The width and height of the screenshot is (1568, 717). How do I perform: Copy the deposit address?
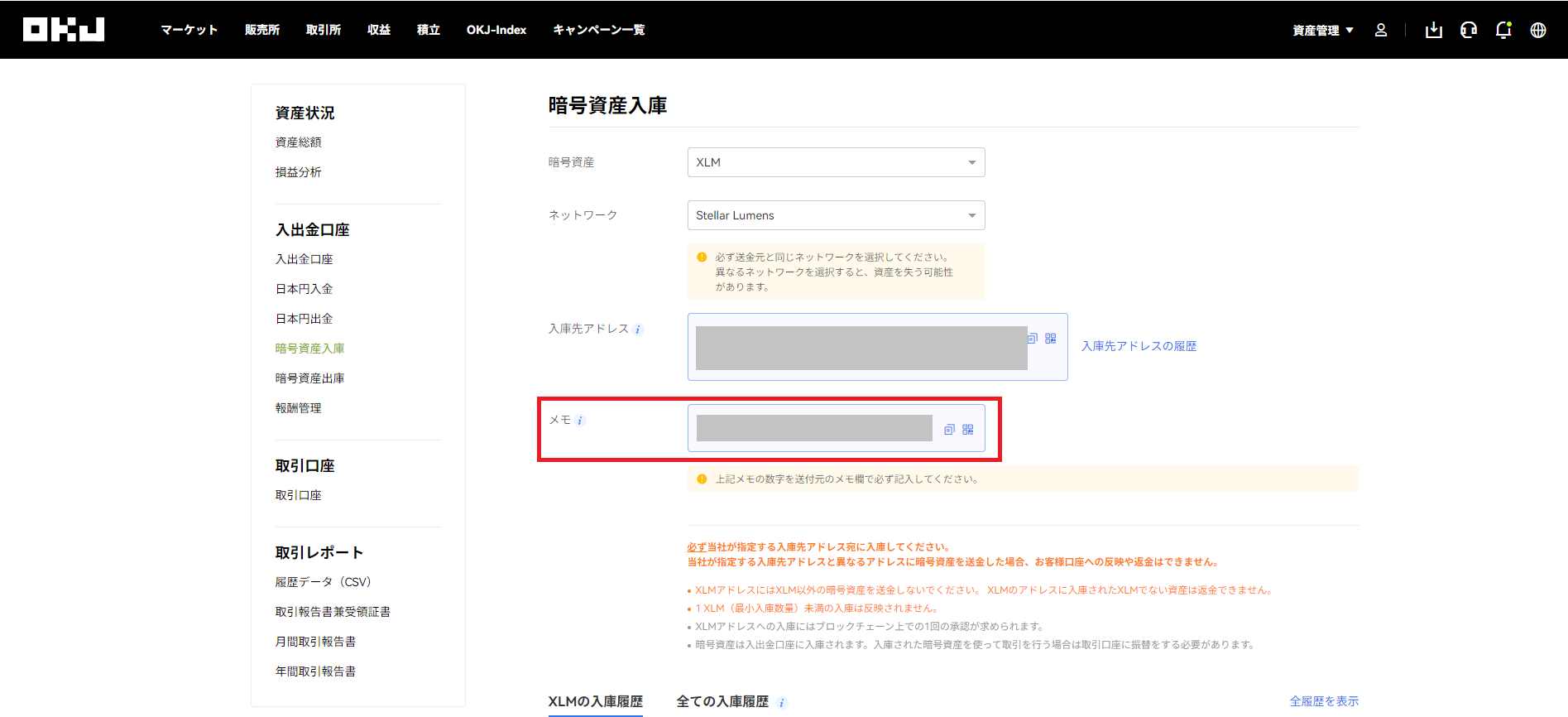point(1033,339)
